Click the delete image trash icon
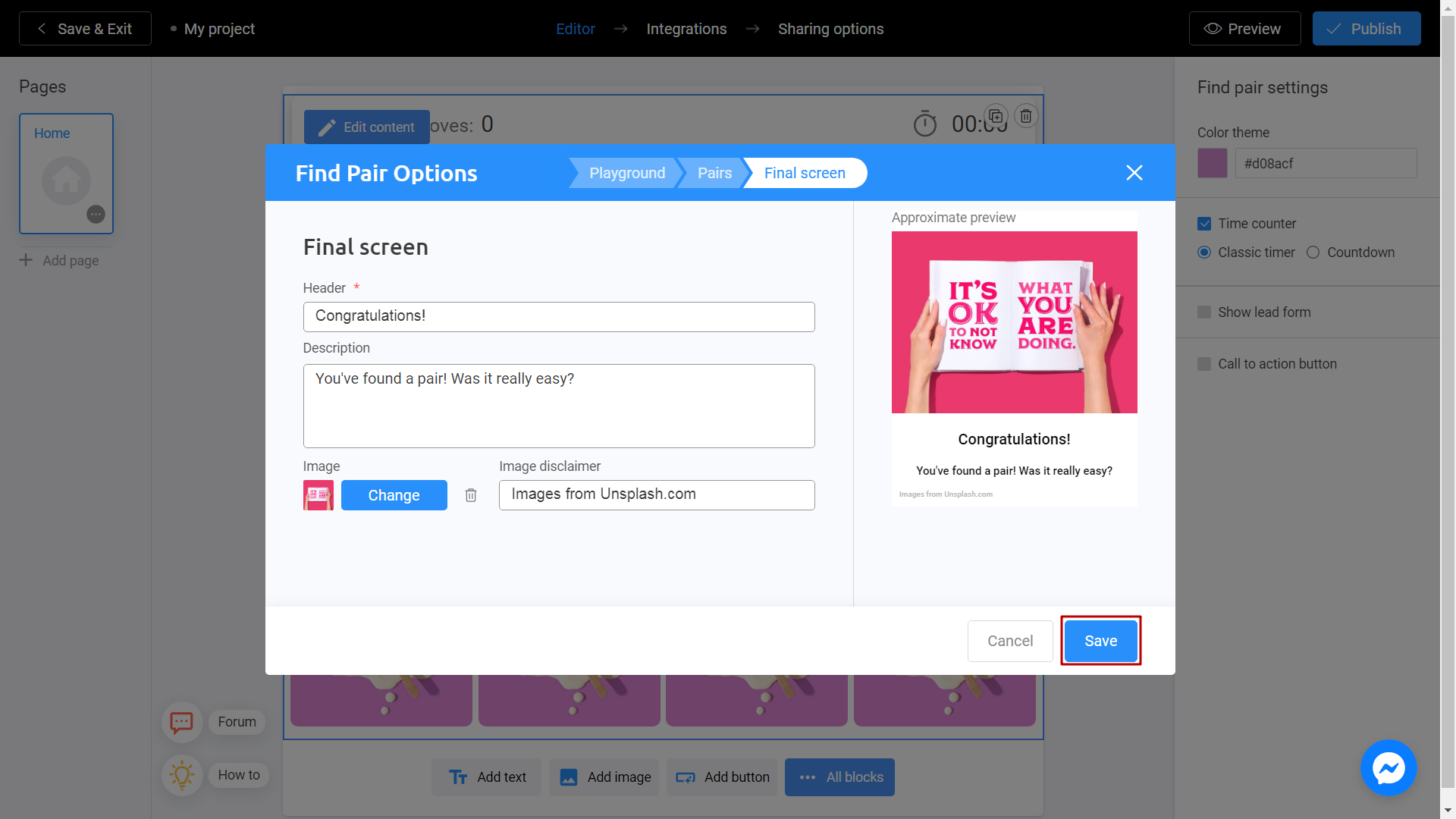1456x819 pixels. click(471, 495)
